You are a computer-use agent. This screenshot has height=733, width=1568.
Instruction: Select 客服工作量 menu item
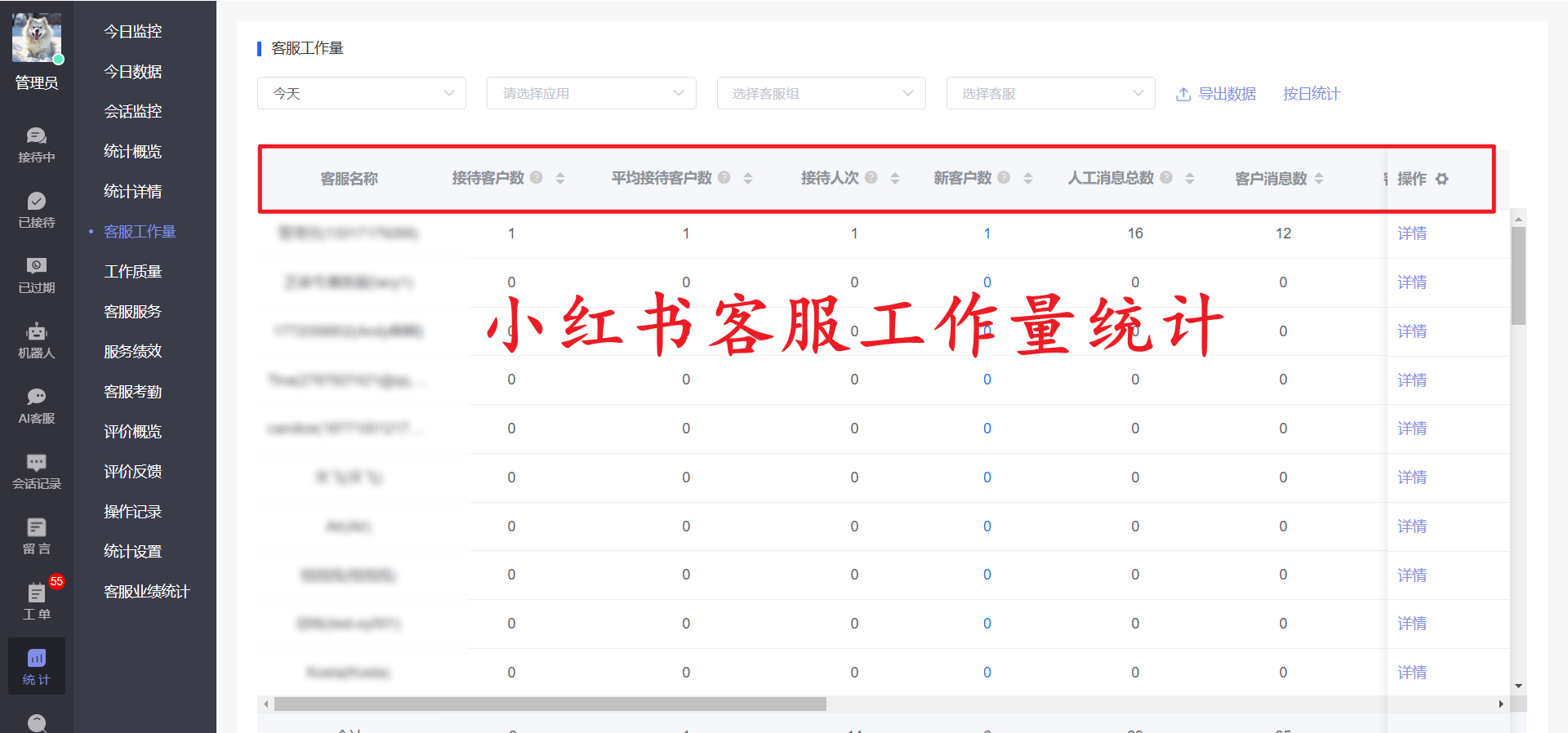pos(140,232)
